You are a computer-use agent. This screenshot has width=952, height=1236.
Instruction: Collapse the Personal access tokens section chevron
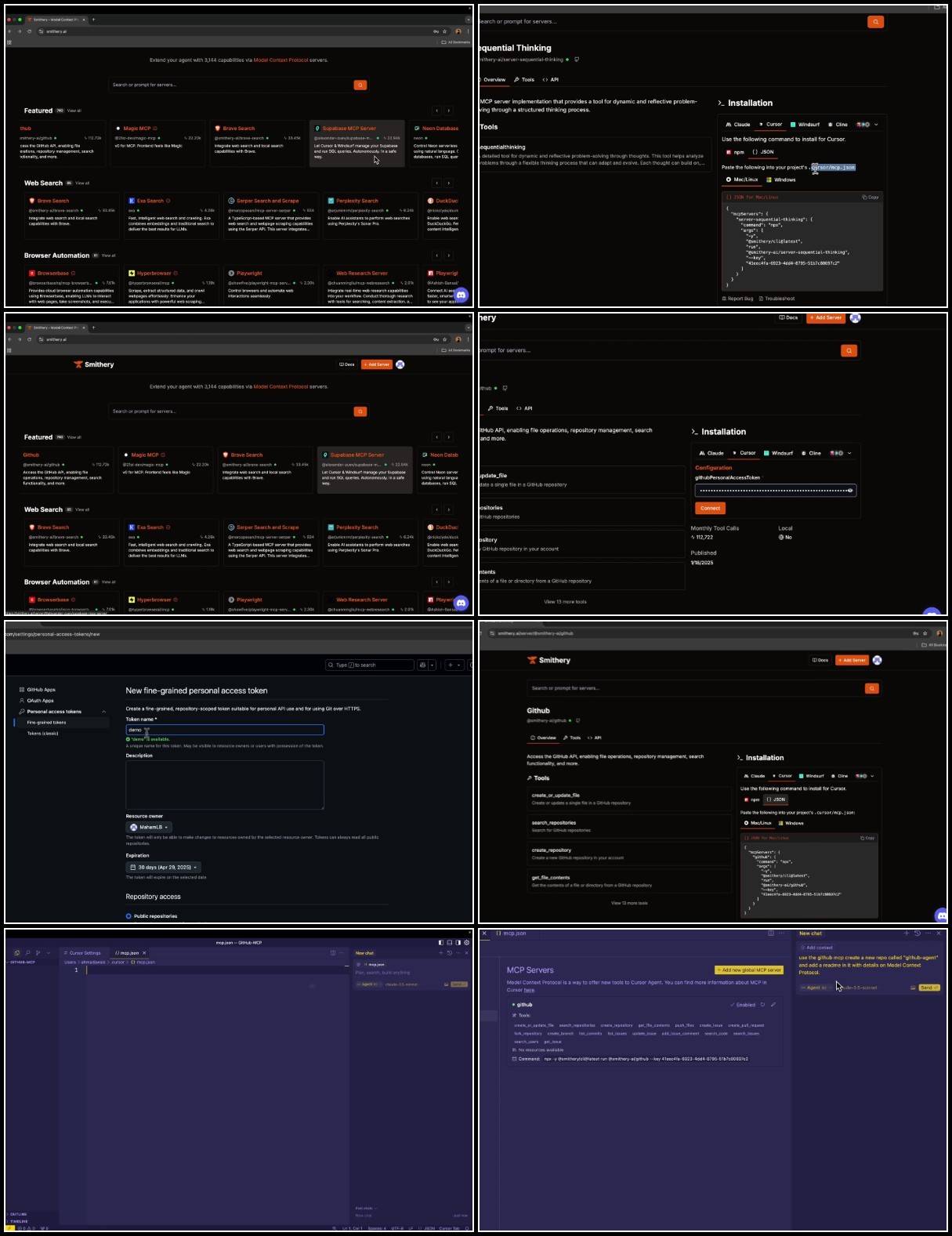[x=103, y=712]
